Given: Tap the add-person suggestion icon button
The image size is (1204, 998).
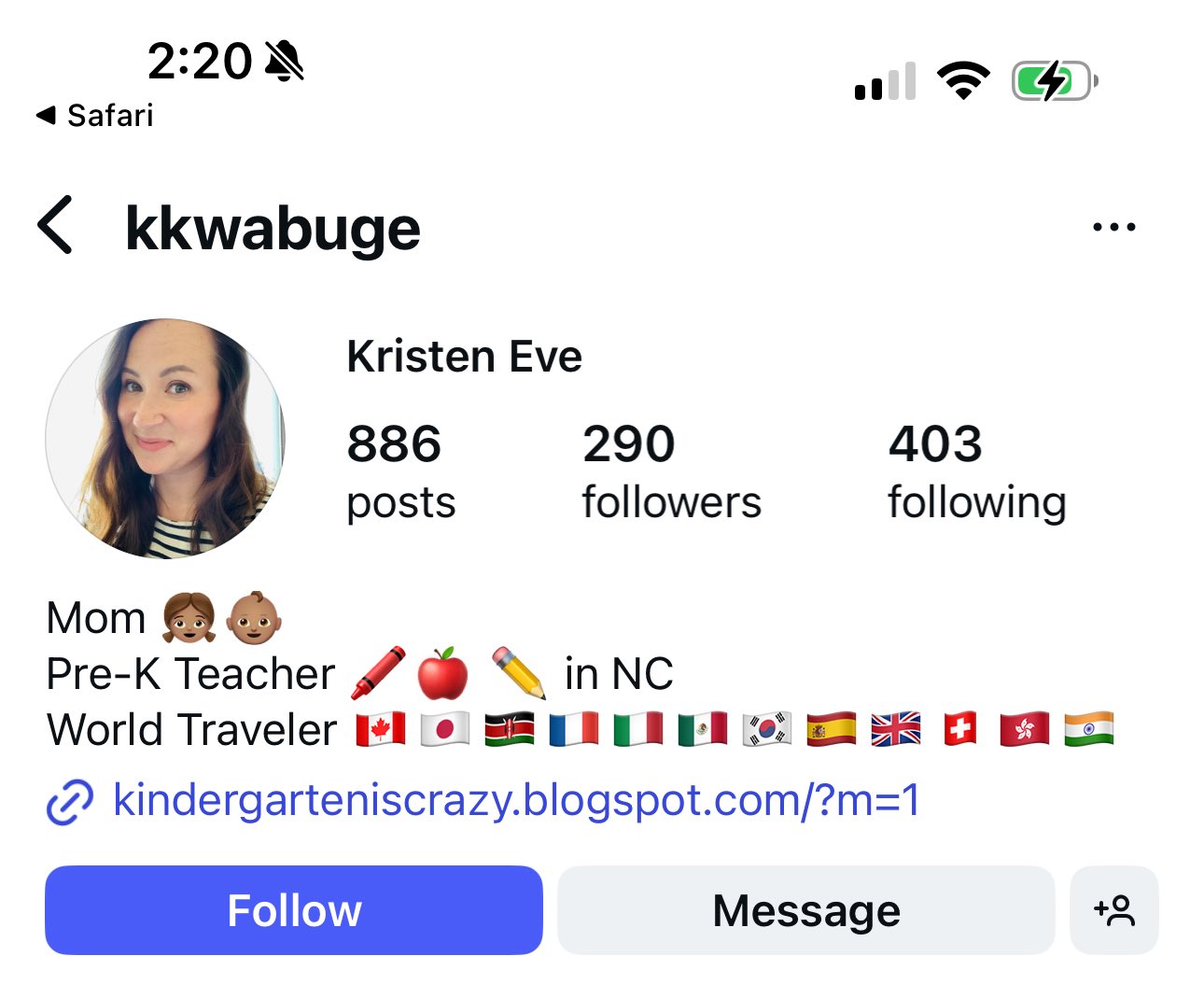Looking at the screenshot, I should pos(1114,910).
